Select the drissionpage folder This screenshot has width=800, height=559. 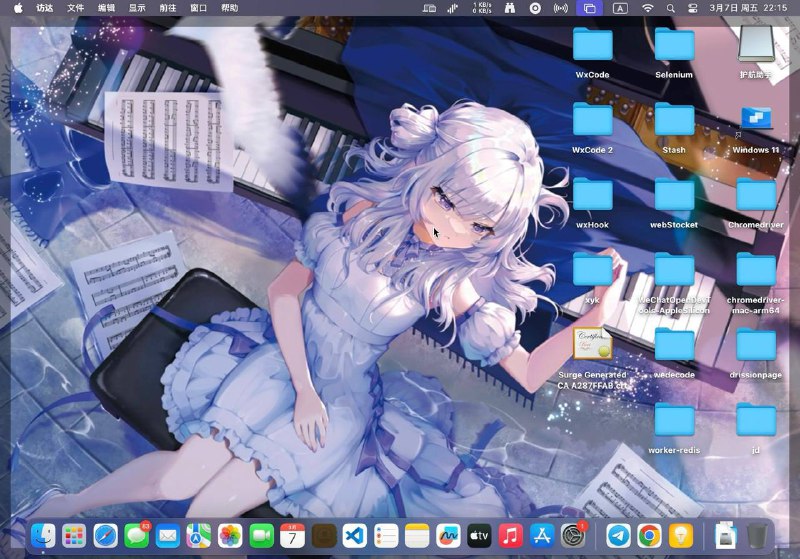coord(756,344)
